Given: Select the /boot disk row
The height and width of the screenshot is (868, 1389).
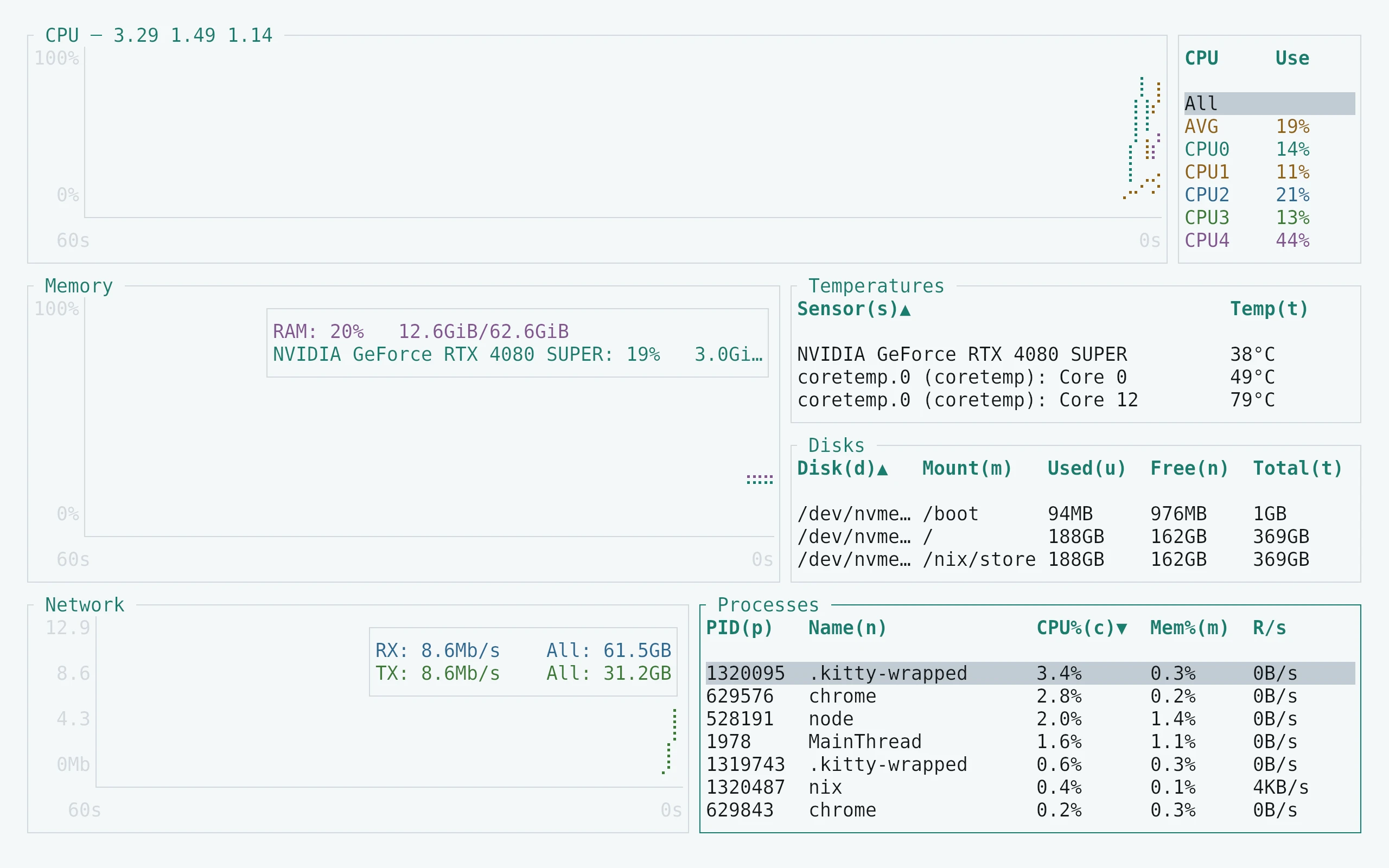Looking at the screenshot, I should coord(1075,514).
